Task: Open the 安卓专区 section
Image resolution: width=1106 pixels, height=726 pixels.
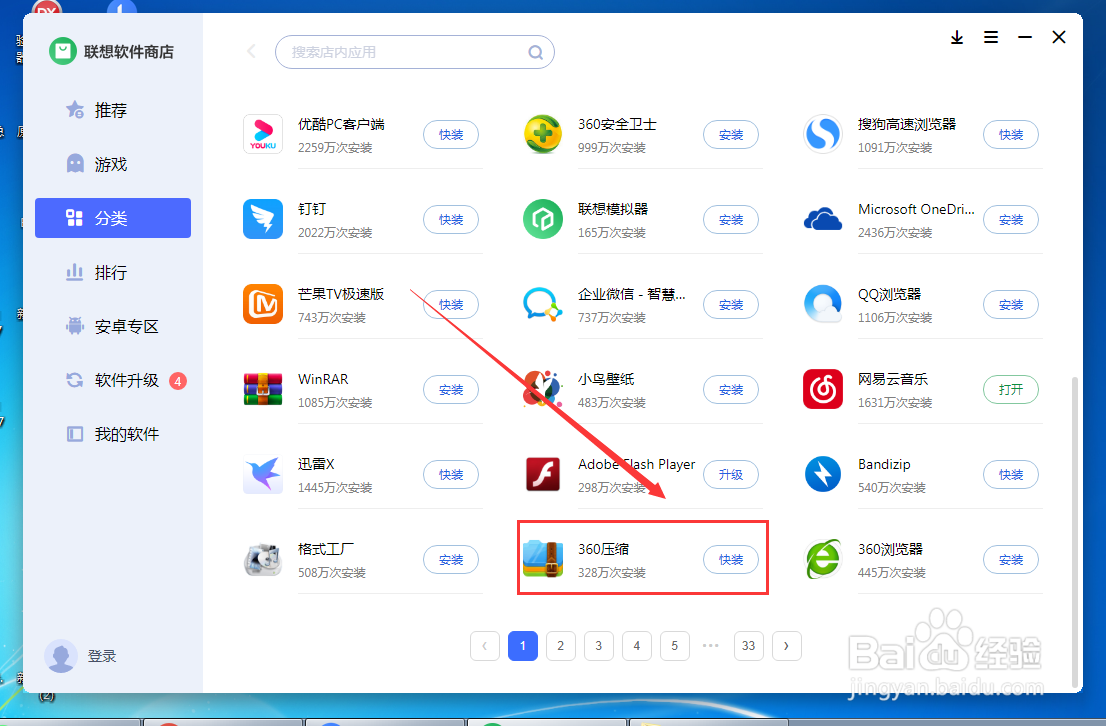Action: click(113, 326)
